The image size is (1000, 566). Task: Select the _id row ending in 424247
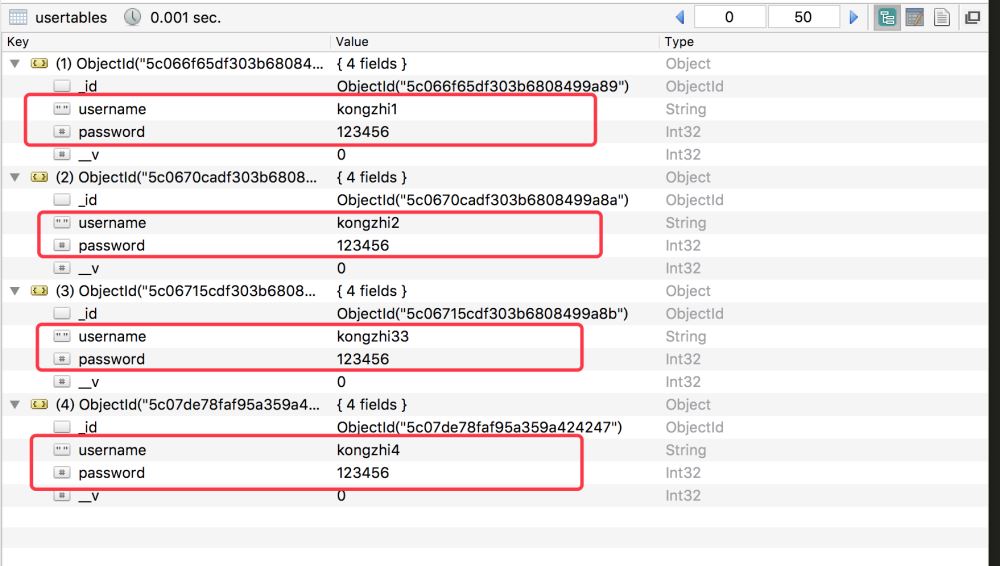point(300,428)
